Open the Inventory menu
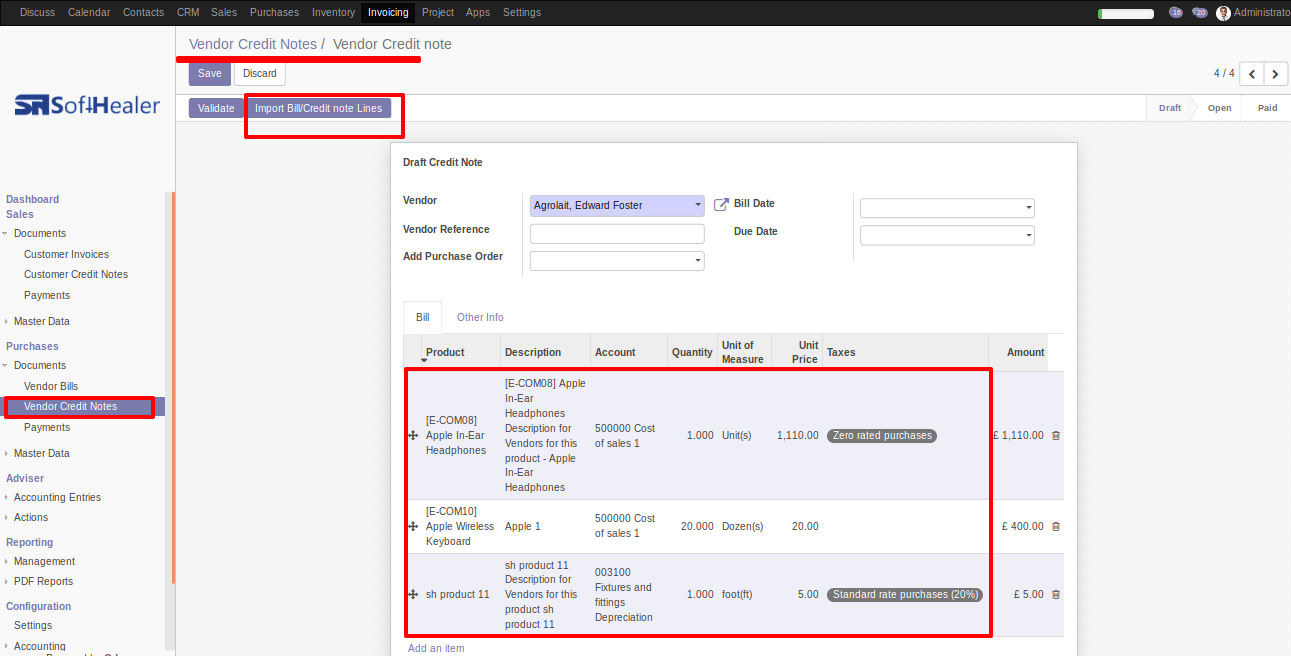The height and width of the screenshot is (656, 1291). (333, 12)
